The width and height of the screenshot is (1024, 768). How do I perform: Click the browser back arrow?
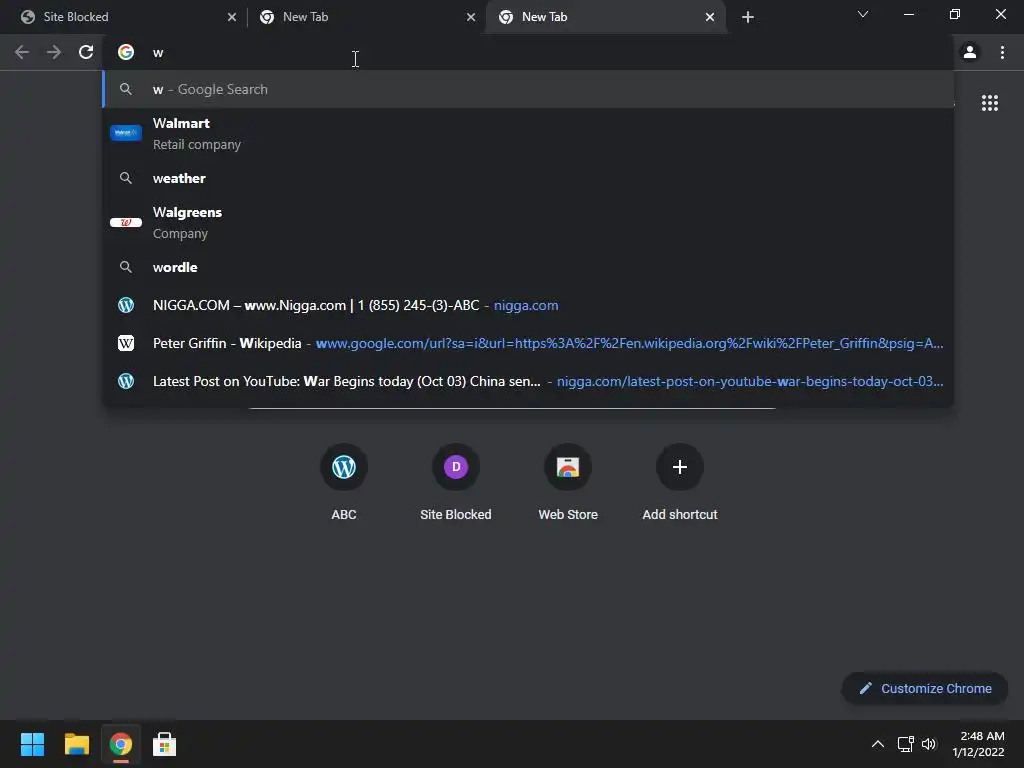[x=22, y=52]
